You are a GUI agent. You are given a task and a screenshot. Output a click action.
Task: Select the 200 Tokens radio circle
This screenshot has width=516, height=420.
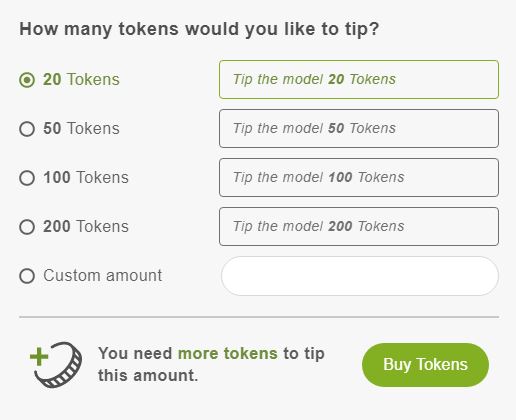click(x=27, y=227)
